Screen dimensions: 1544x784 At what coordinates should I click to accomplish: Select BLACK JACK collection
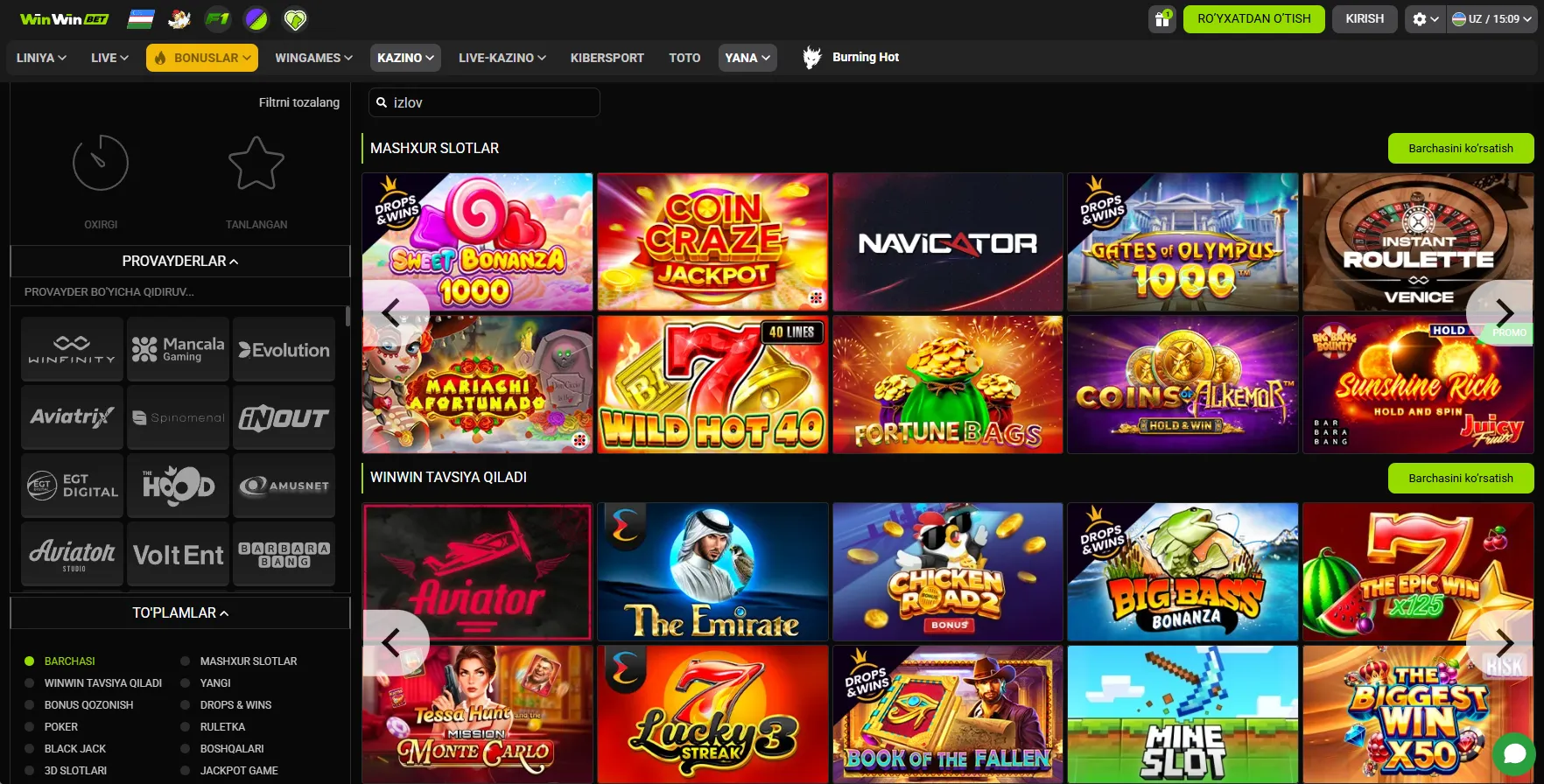coord(65,749)
